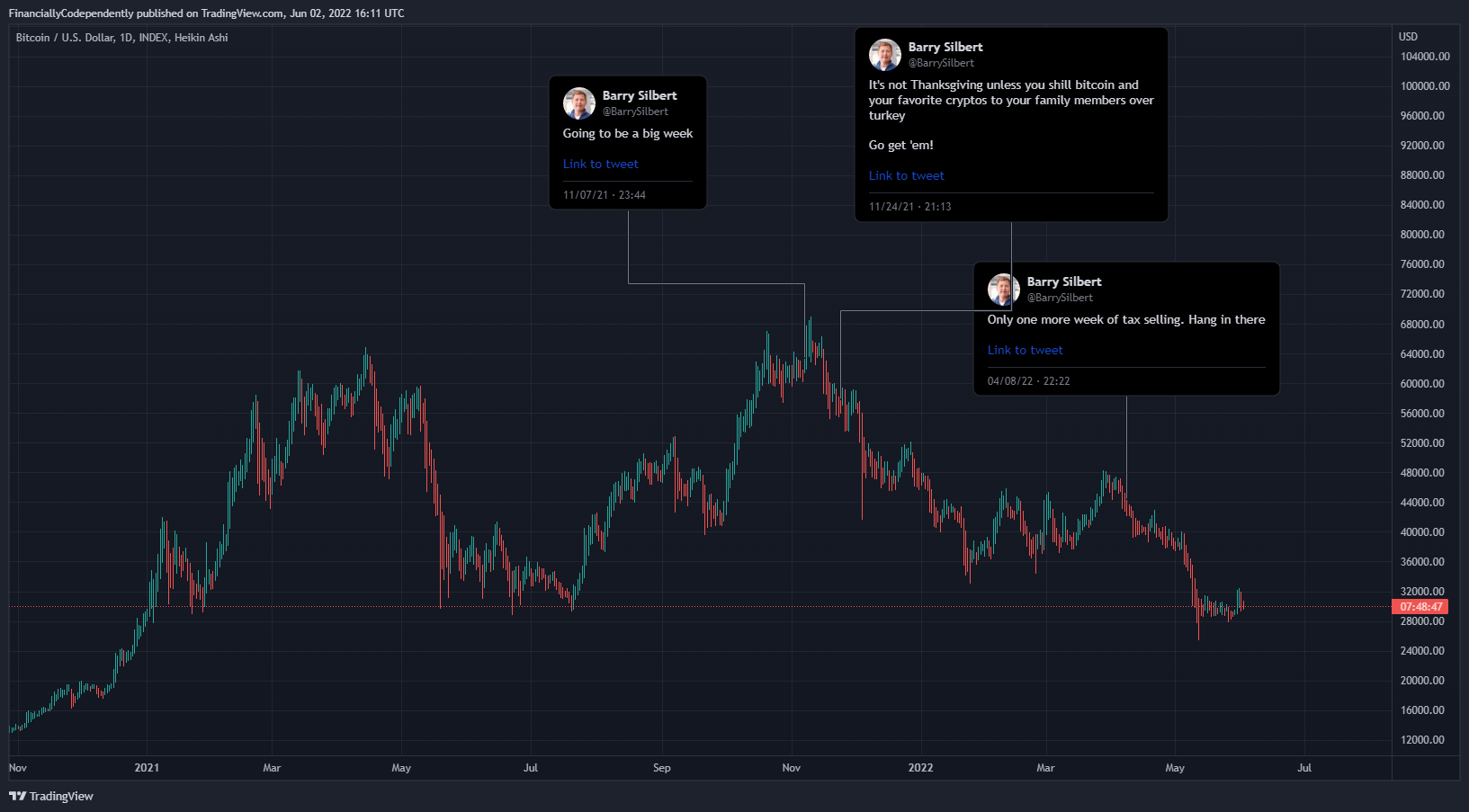This screenshot has height=812, width=1469.
Task: Click the 11/24/21 · 21:13 timestamp
Action: pyautogui.click(x=910, y=207)
